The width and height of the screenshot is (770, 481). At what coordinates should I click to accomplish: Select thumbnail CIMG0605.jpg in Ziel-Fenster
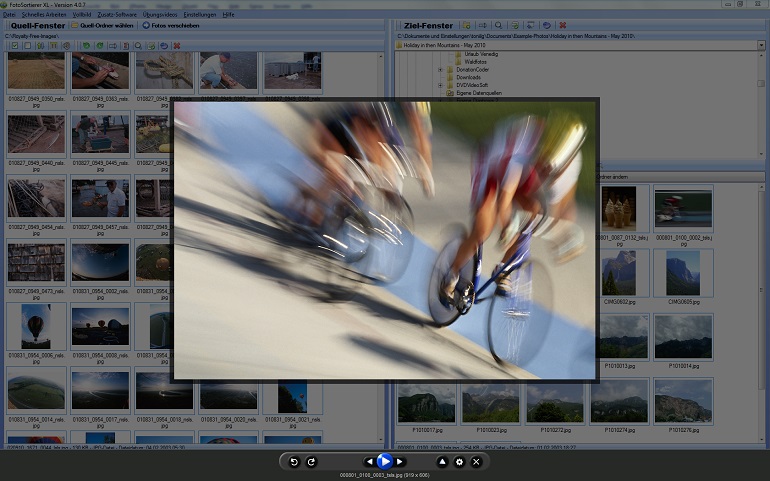click(683, 273)
